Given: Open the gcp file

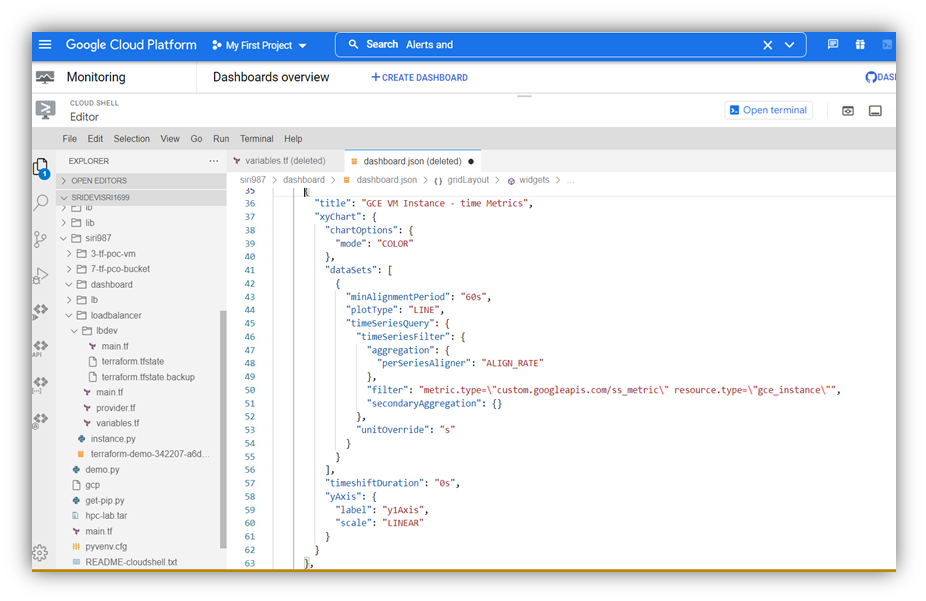Looking at the screenshot, I should pyautogui.click(x=93, y=485).
